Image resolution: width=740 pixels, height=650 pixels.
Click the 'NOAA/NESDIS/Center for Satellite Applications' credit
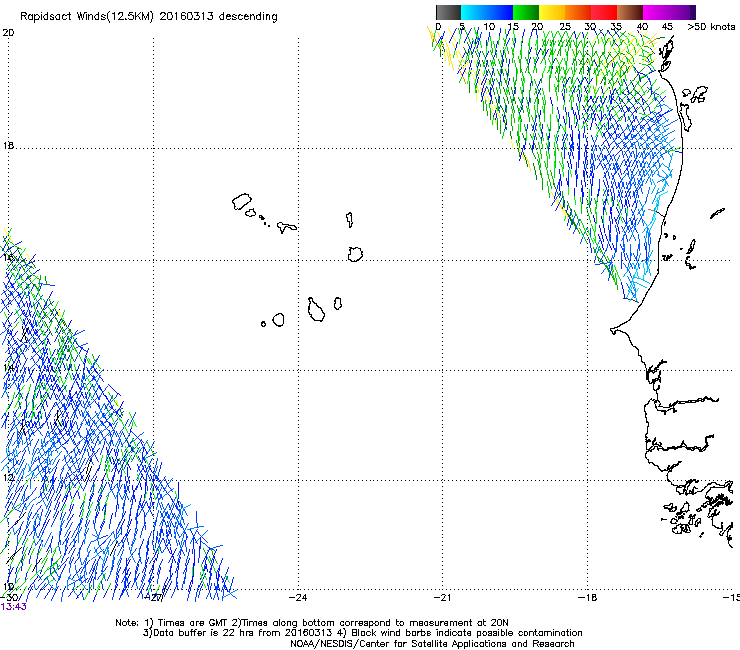tap(432, 644)
